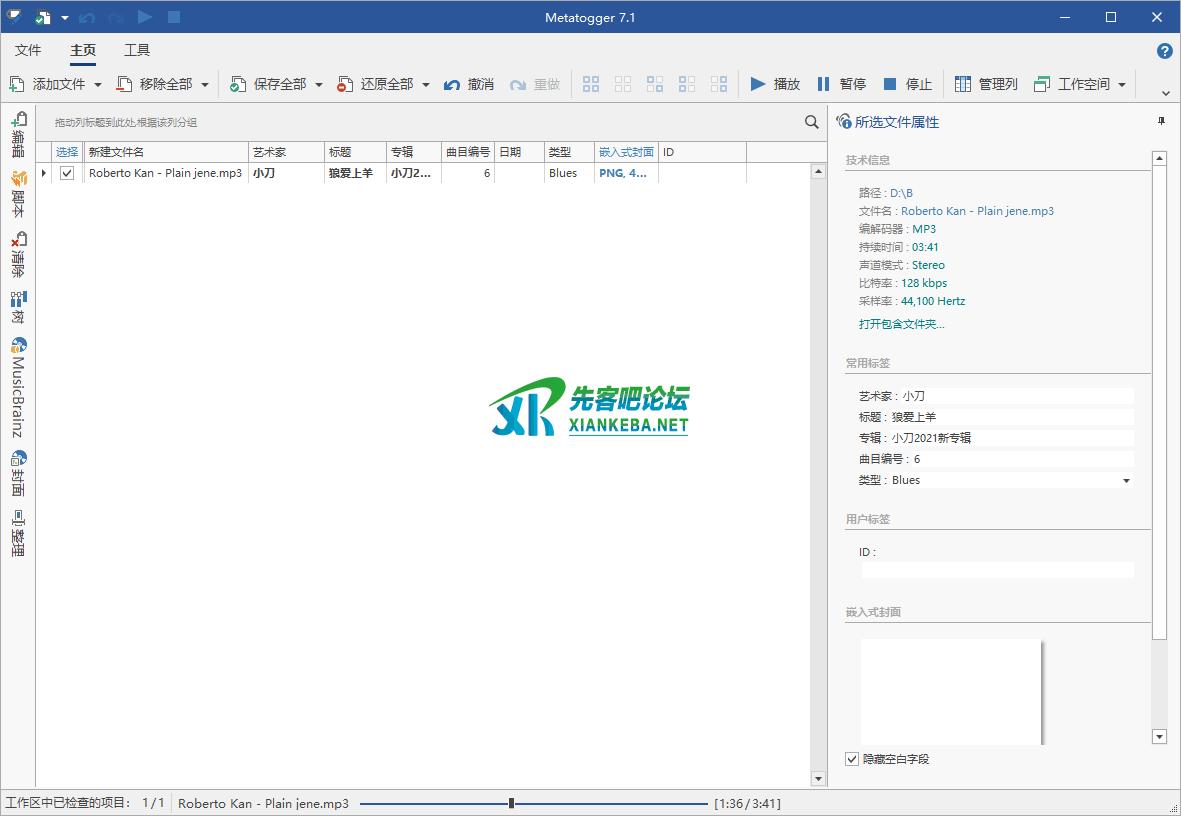Image resolution: width=1181 pixels, height=816 pixels.
Task: Open the File (文件) menu tab
Action: [x=28, y=50]
